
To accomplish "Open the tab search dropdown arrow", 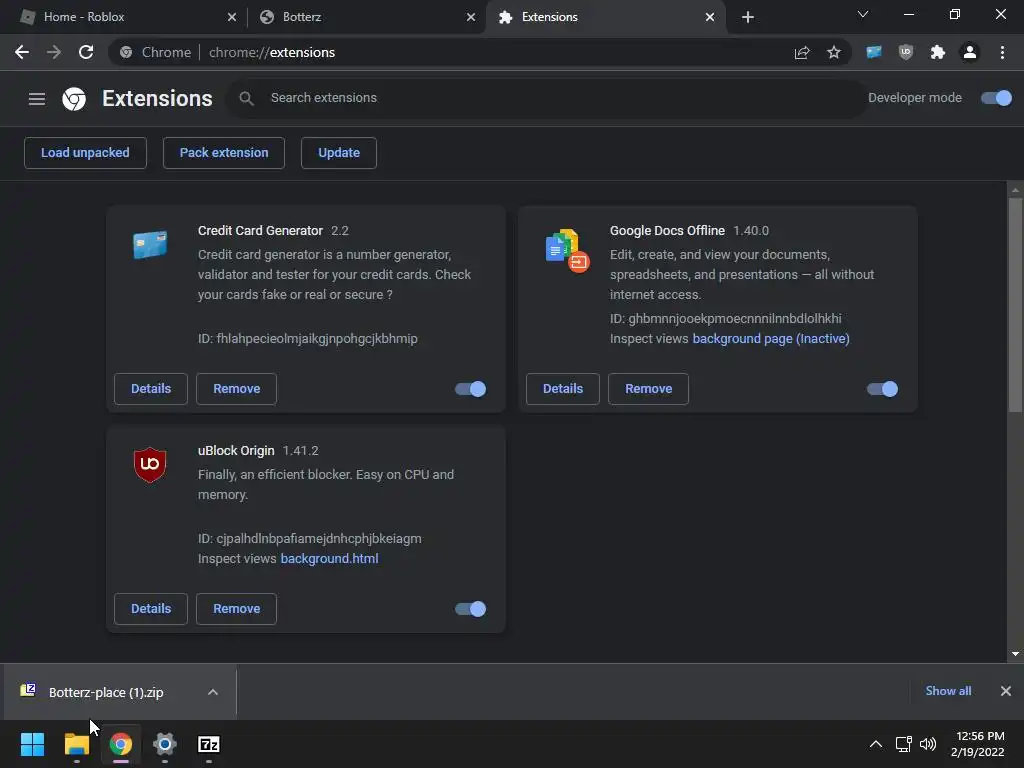I will tap(863, 15).
